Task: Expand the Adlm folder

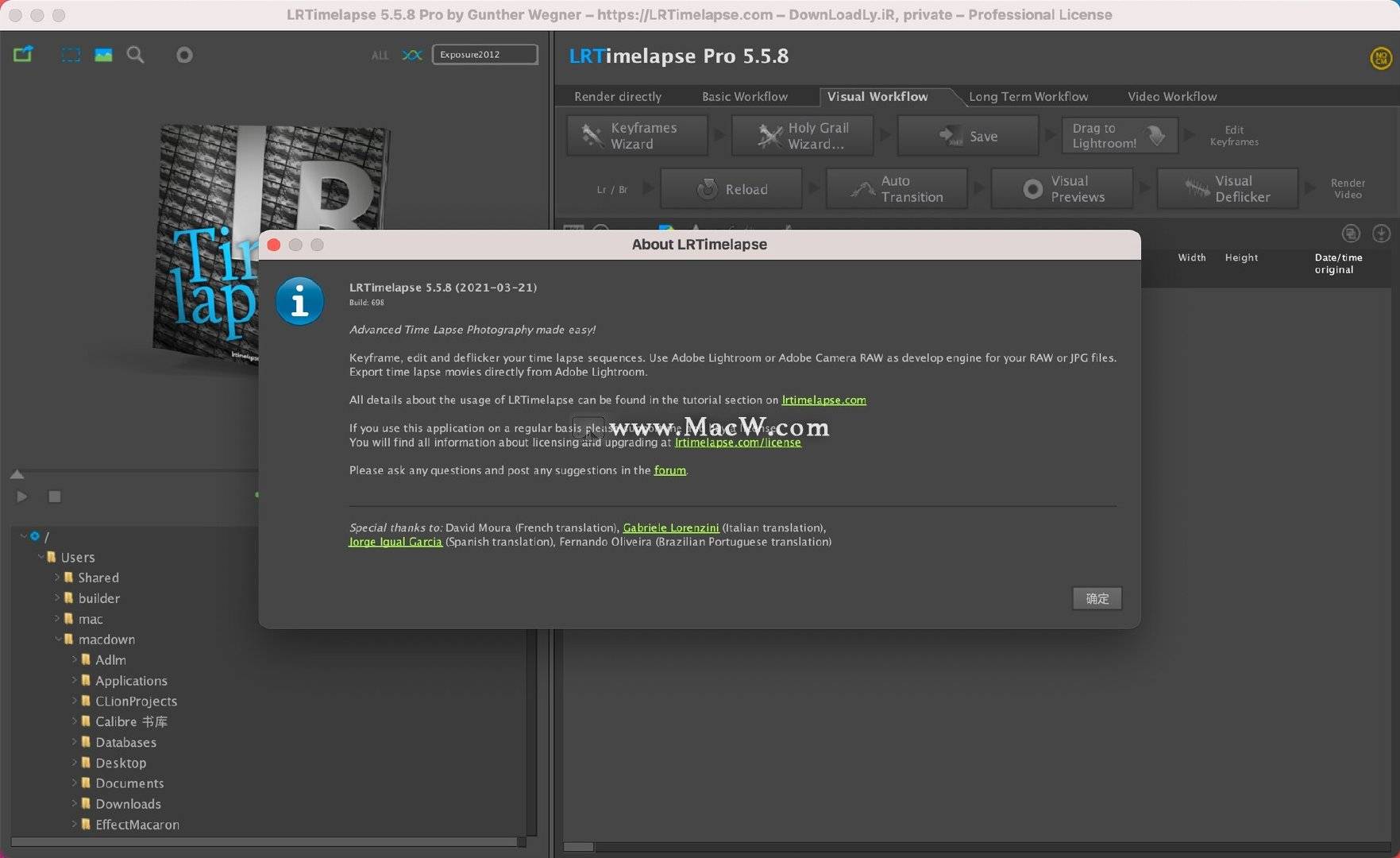Action: click(75, 659)
